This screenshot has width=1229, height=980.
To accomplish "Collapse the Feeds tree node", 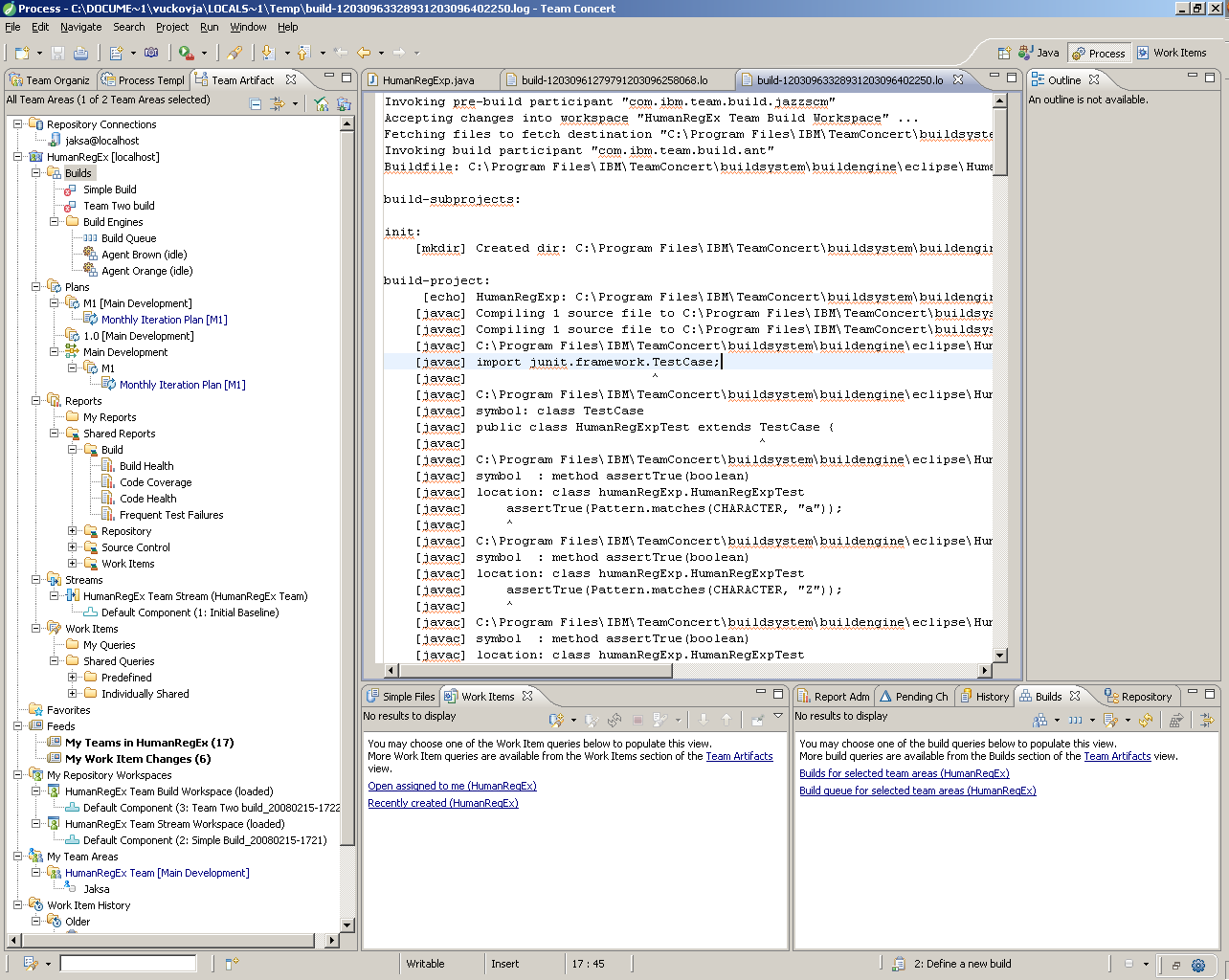I will click(18, 726).
